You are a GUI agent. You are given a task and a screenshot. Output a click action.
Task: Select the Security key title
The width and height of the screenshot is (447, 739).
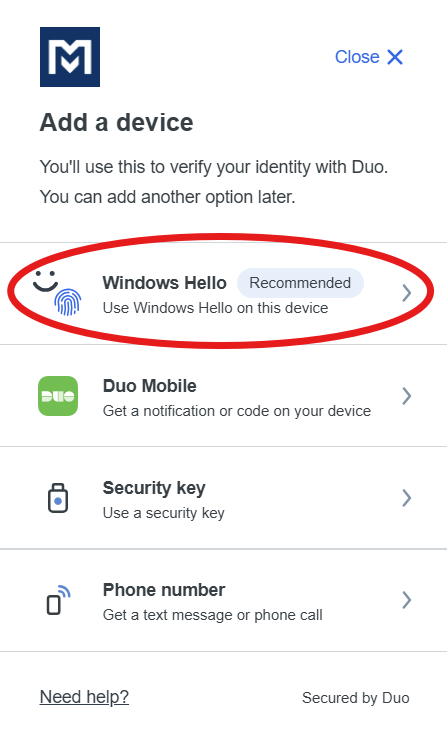154,488
